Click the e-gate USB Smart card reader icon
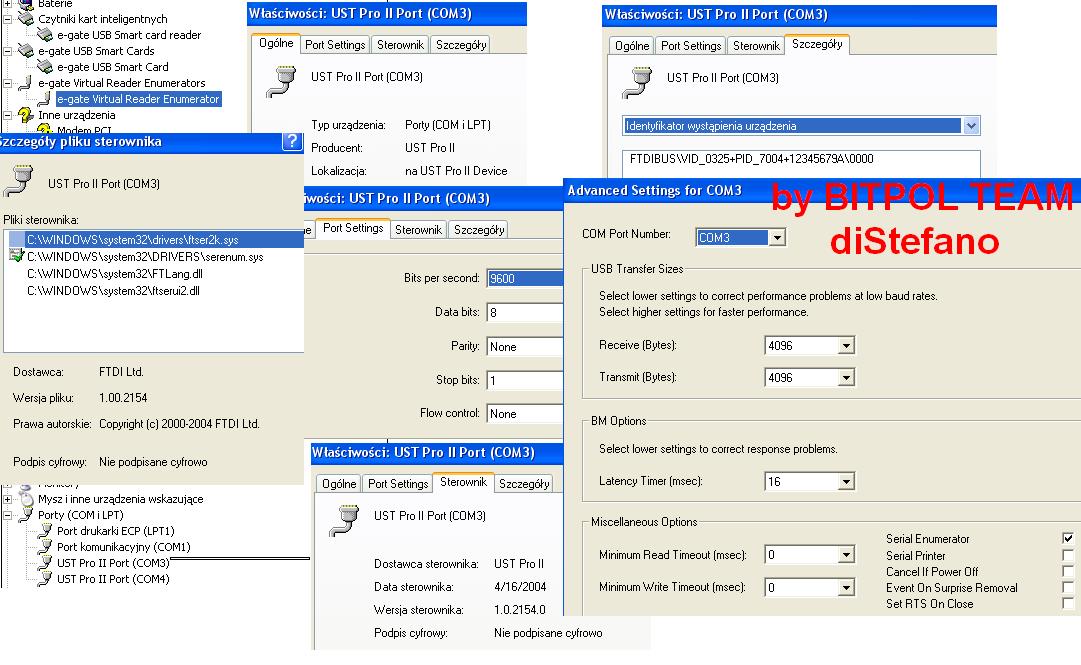This screenshot has width=1081, height=665. [45, 34]
